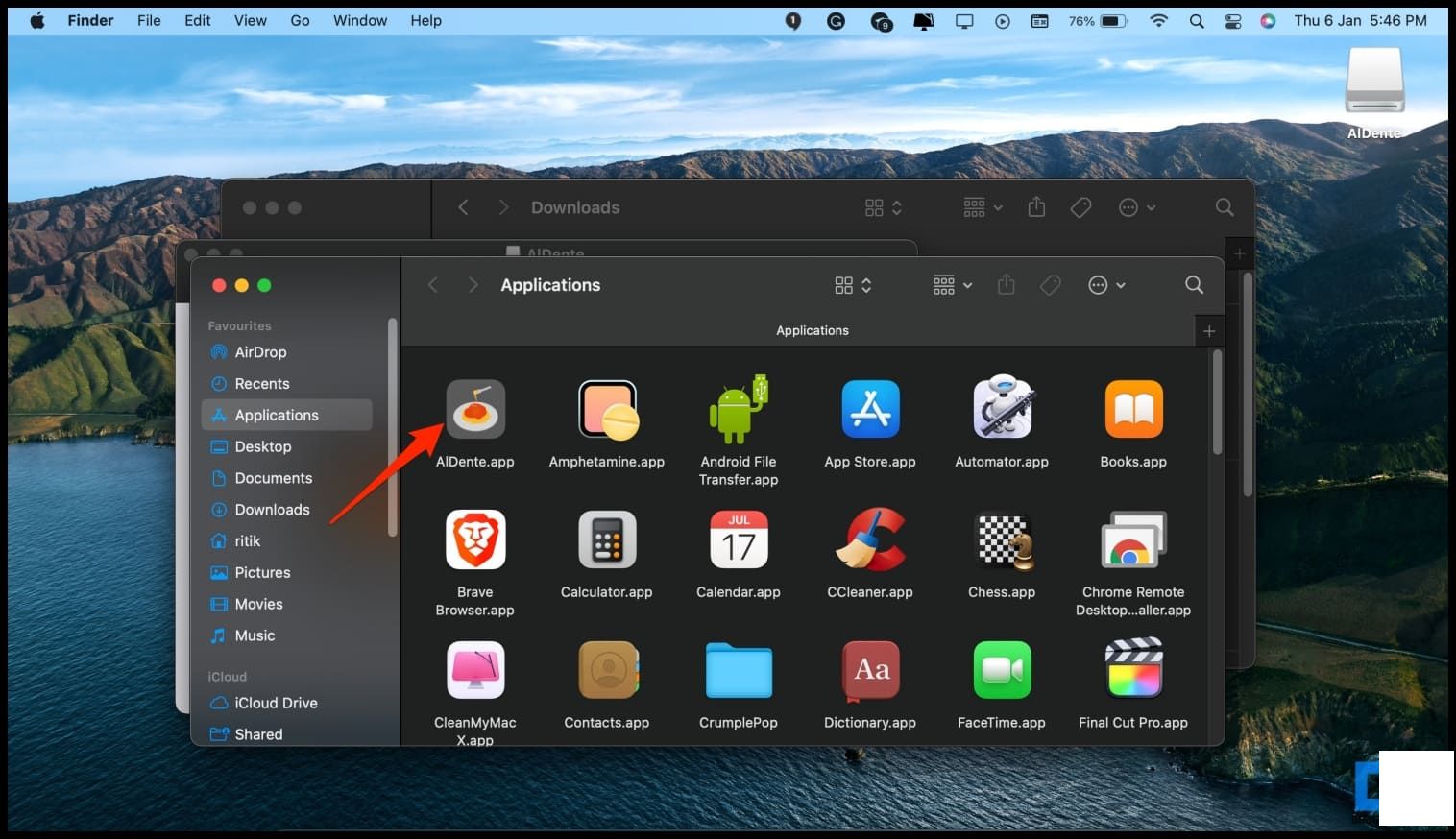Click the Downloads window tags button
Screen dimensions: 1456x839
[x=1080, y=207]
